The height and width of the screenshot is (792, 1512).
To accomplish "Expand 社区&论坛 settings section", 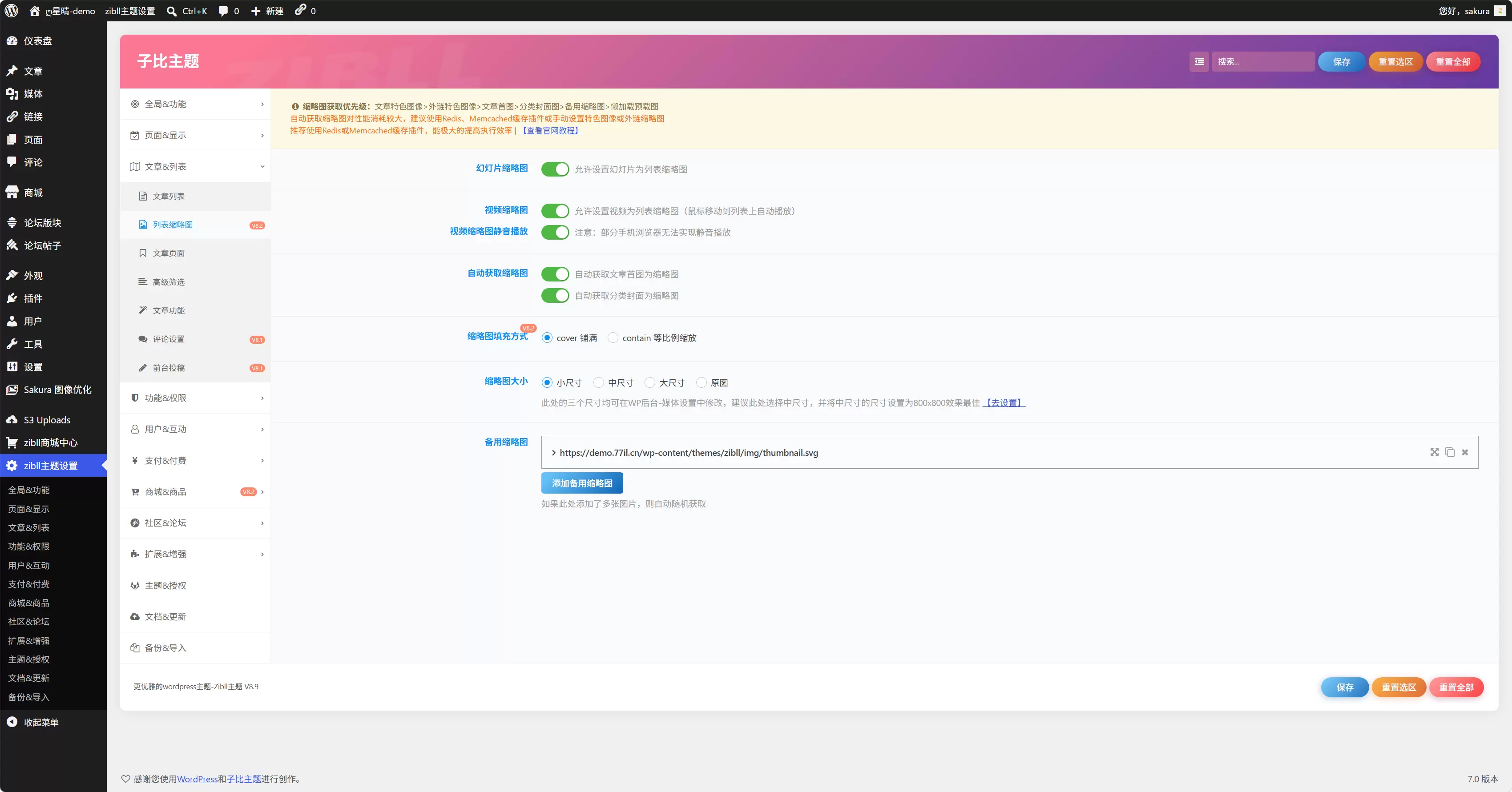I will (195, 523).
